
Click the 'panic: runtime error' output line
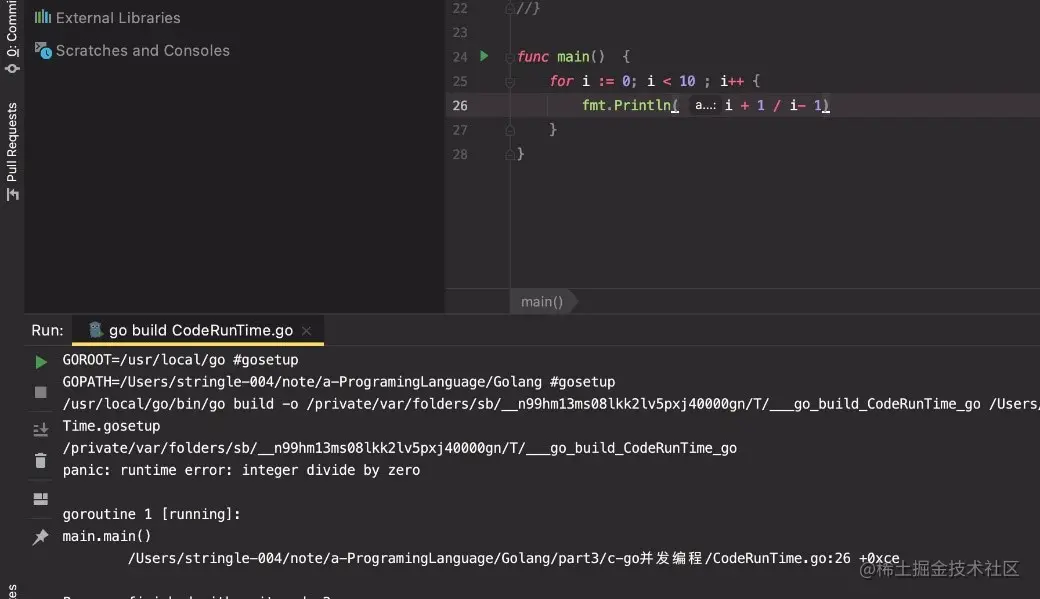(x=241, y=470)
